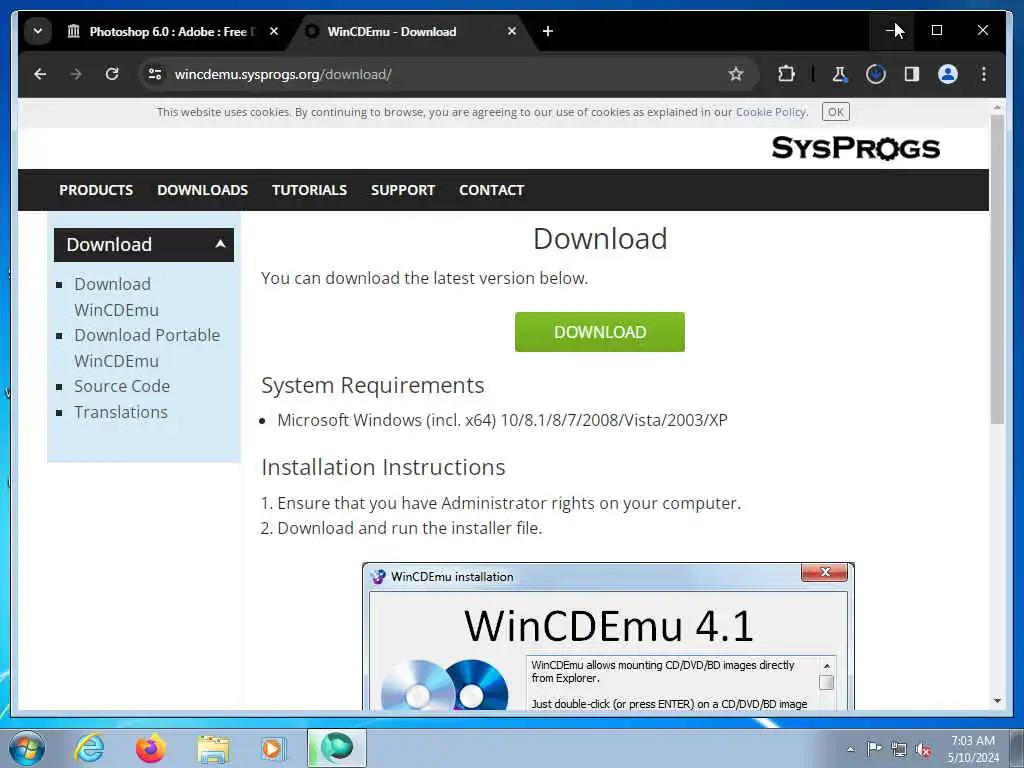Screen dimensions: 1024x768
Task: Bookmark this page with the star icon
Action: click(x=736, y=74)
